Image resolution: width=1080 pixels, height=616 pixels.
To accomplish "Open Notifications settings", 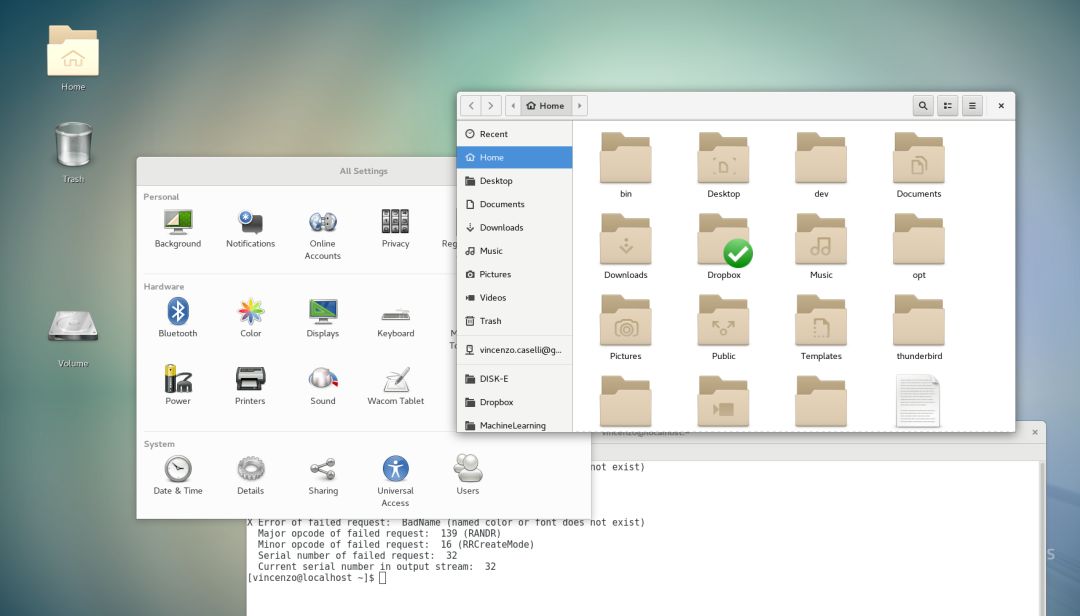I will pyautogui.click(x=250, y=229).
